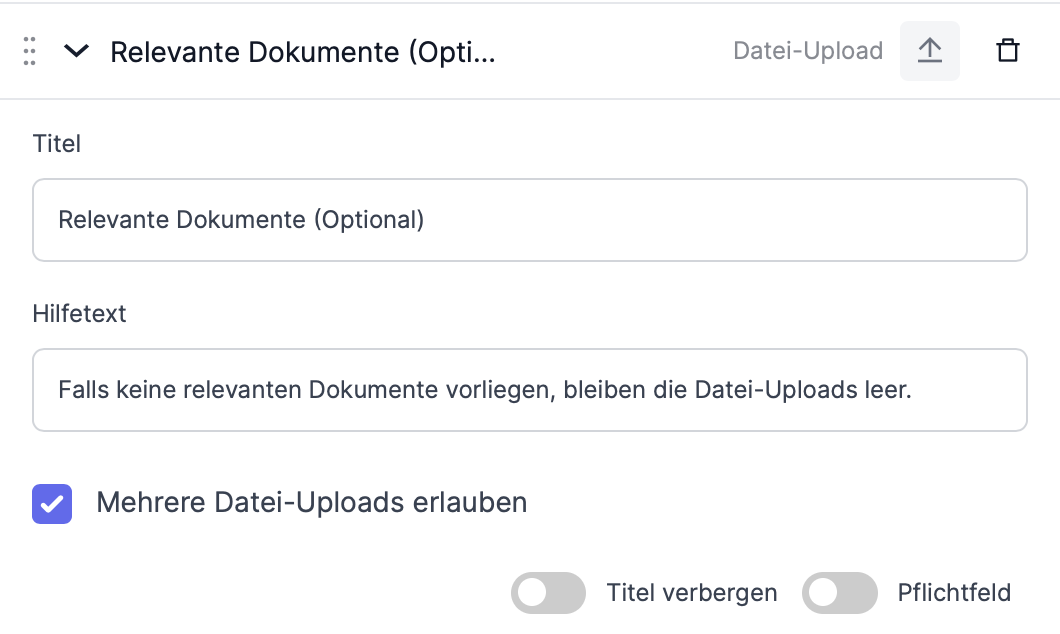
Task: Delete the field using the trash icon
Action: [x=1007, y=51]
